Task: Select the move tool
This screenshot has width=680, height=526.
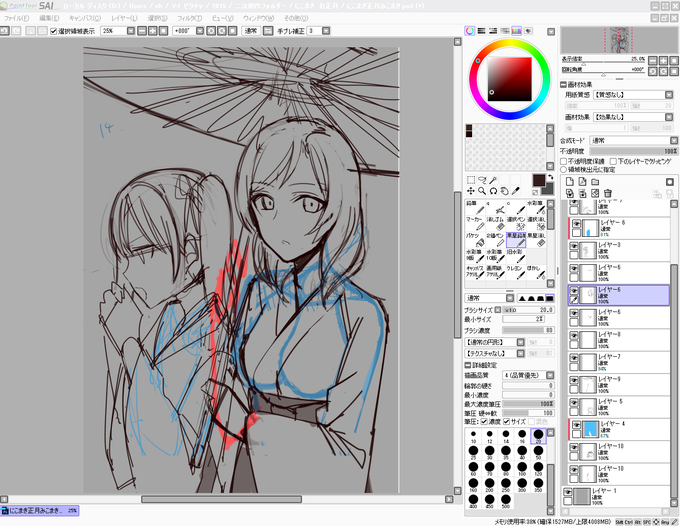Action: (x=471, y=191)
